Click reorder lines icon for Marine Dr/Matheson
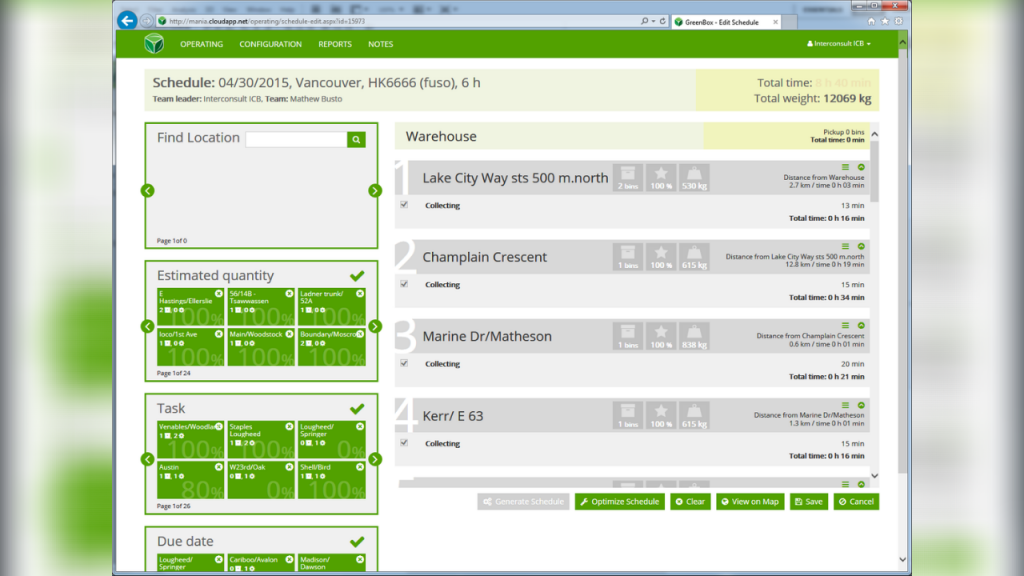The image size is (1024, 576). click(x=845, y=325)
